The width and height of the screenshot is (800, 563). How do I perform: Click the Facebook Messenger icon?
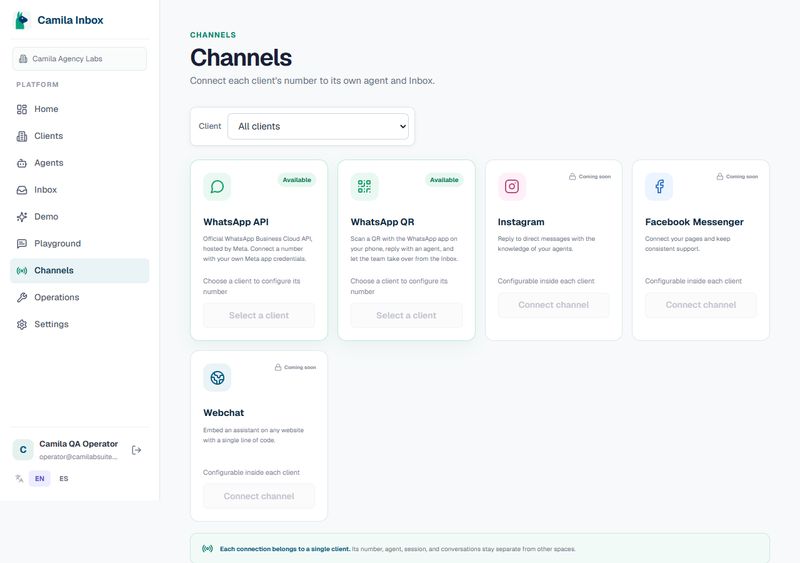(x=659, y=187)
